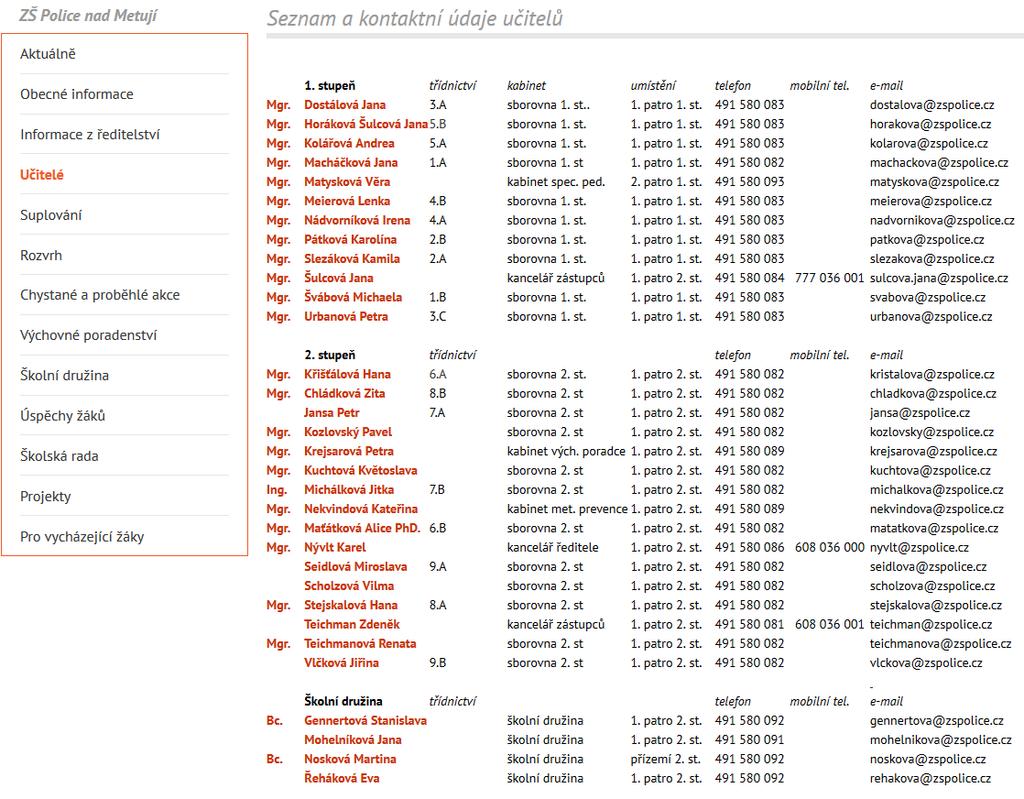Click email nyvlt@zspolice.cz

[920, 548]
